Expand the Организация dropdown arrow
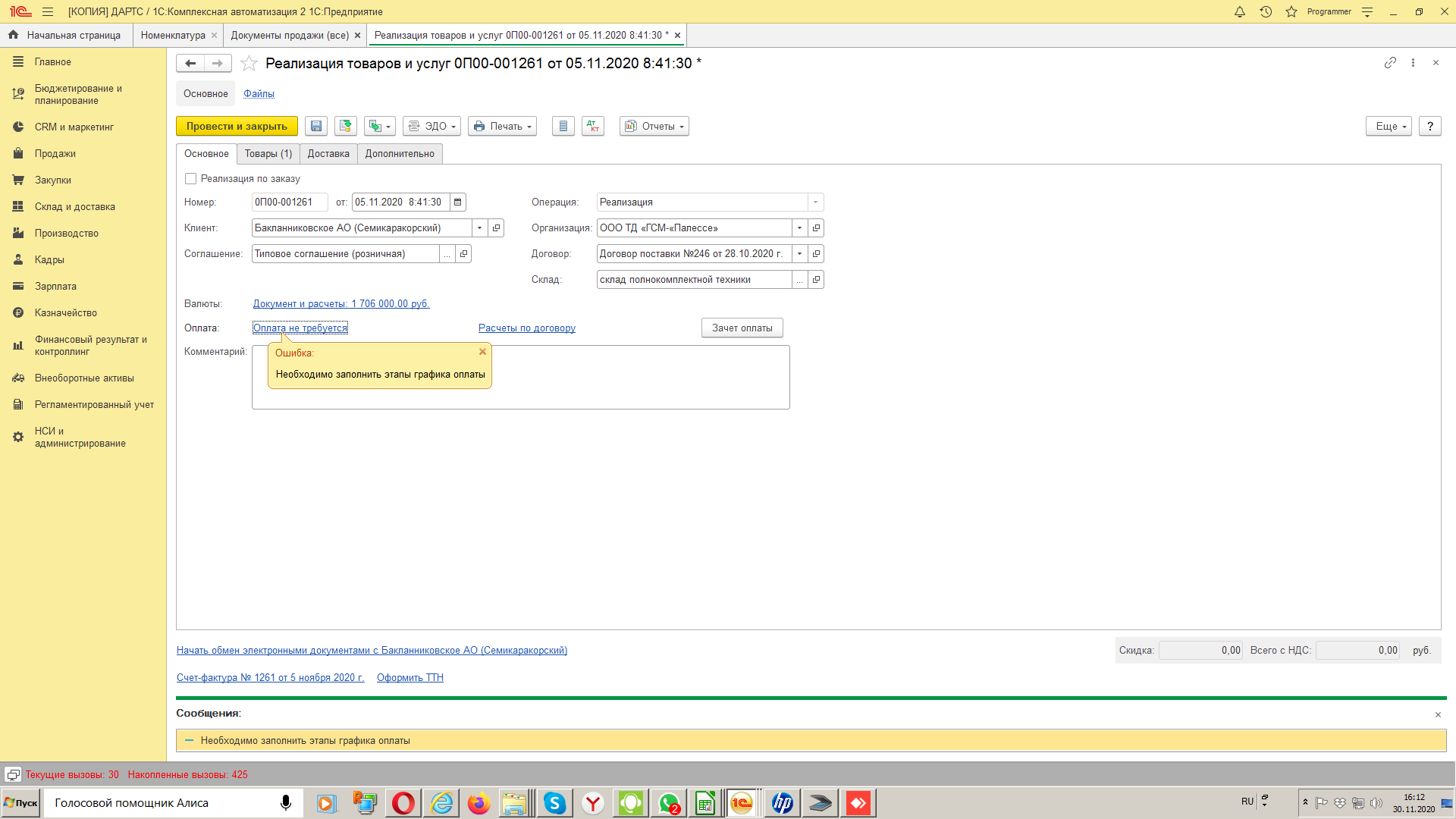This screenshot has width=1456, height=819. (x=799, y=228)
